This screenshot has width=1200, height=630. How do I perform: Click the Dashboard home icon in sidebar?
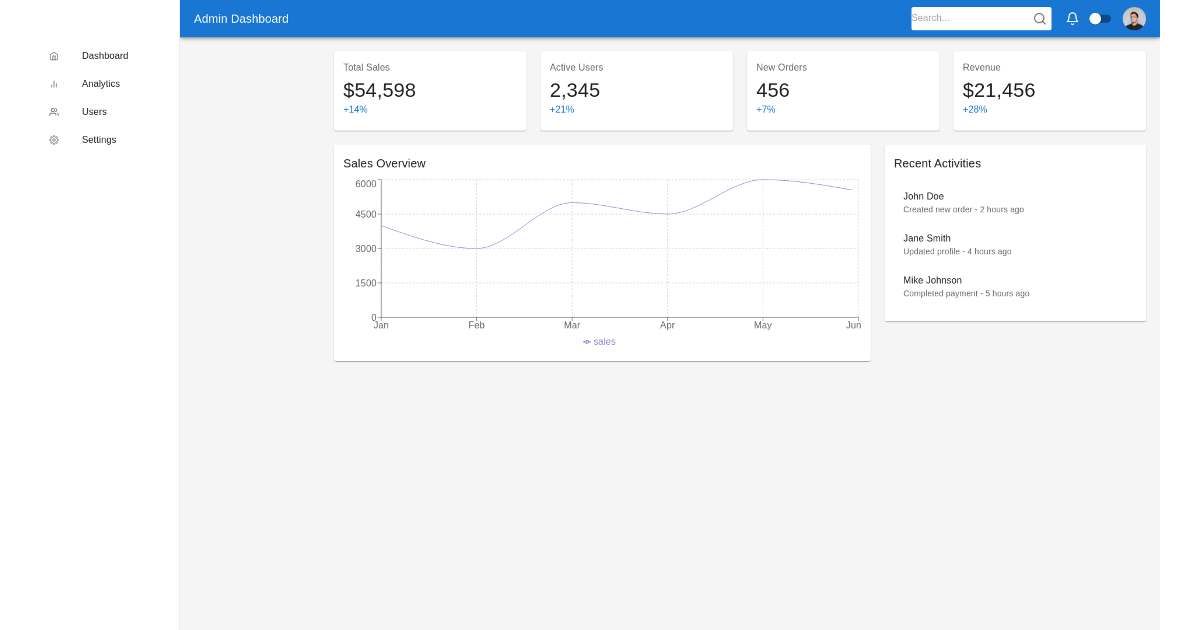coord(54,56)
